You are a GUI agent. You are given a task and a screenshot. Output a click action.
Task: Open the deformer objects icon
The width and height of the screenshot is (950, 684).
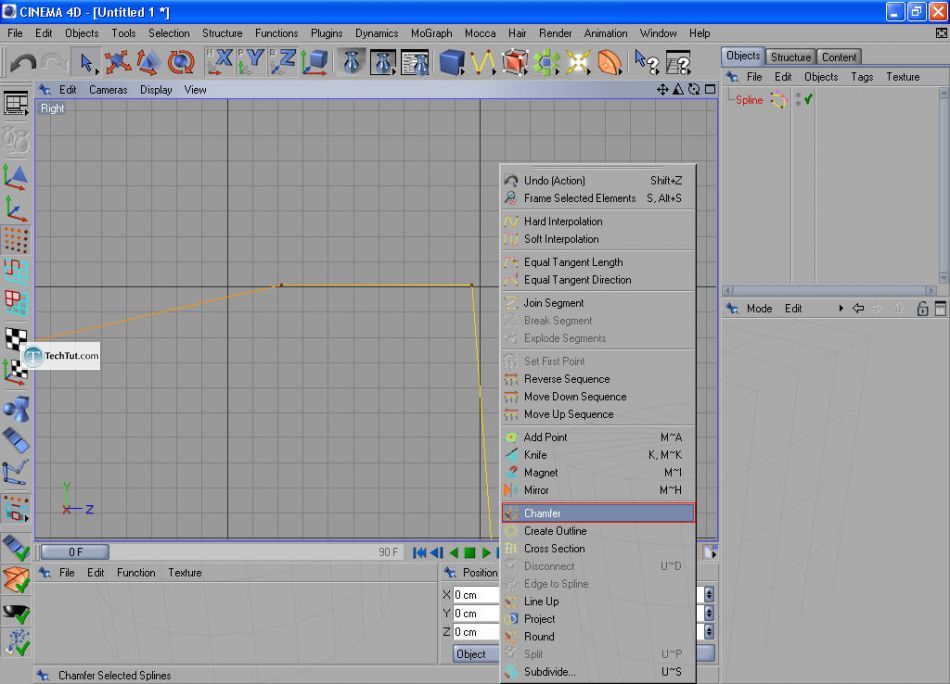609,62
